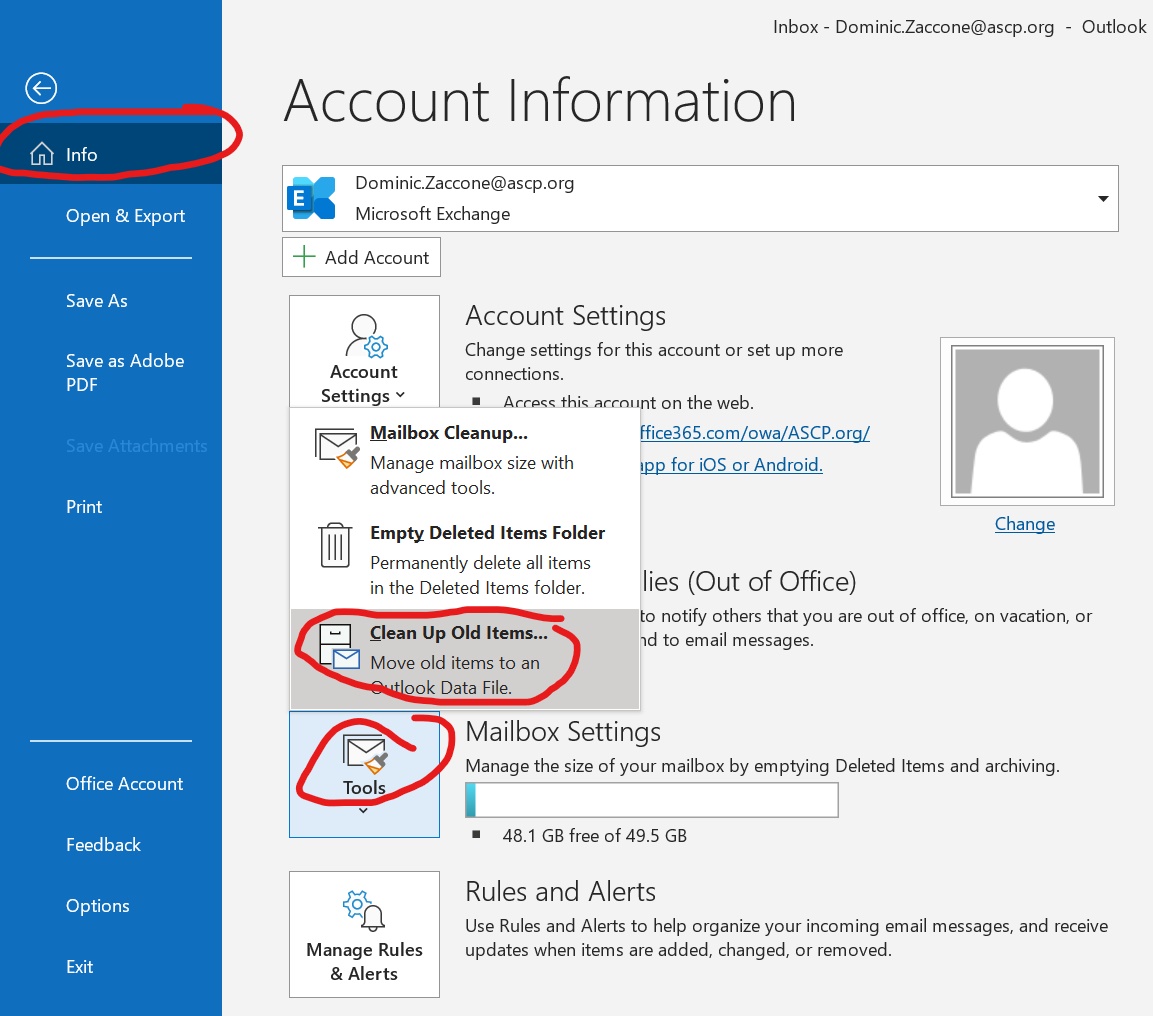Image resolution: width=1153 pixels, height=1016 pixels.
Task: Click the Account Settings person-gear icon
Action: [x=365, y=335]
